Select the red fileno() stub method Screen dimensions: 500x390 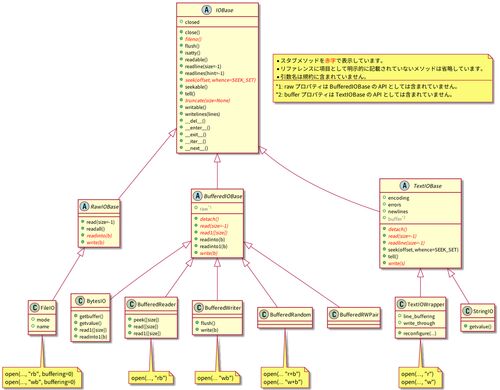tap(193, 39)
